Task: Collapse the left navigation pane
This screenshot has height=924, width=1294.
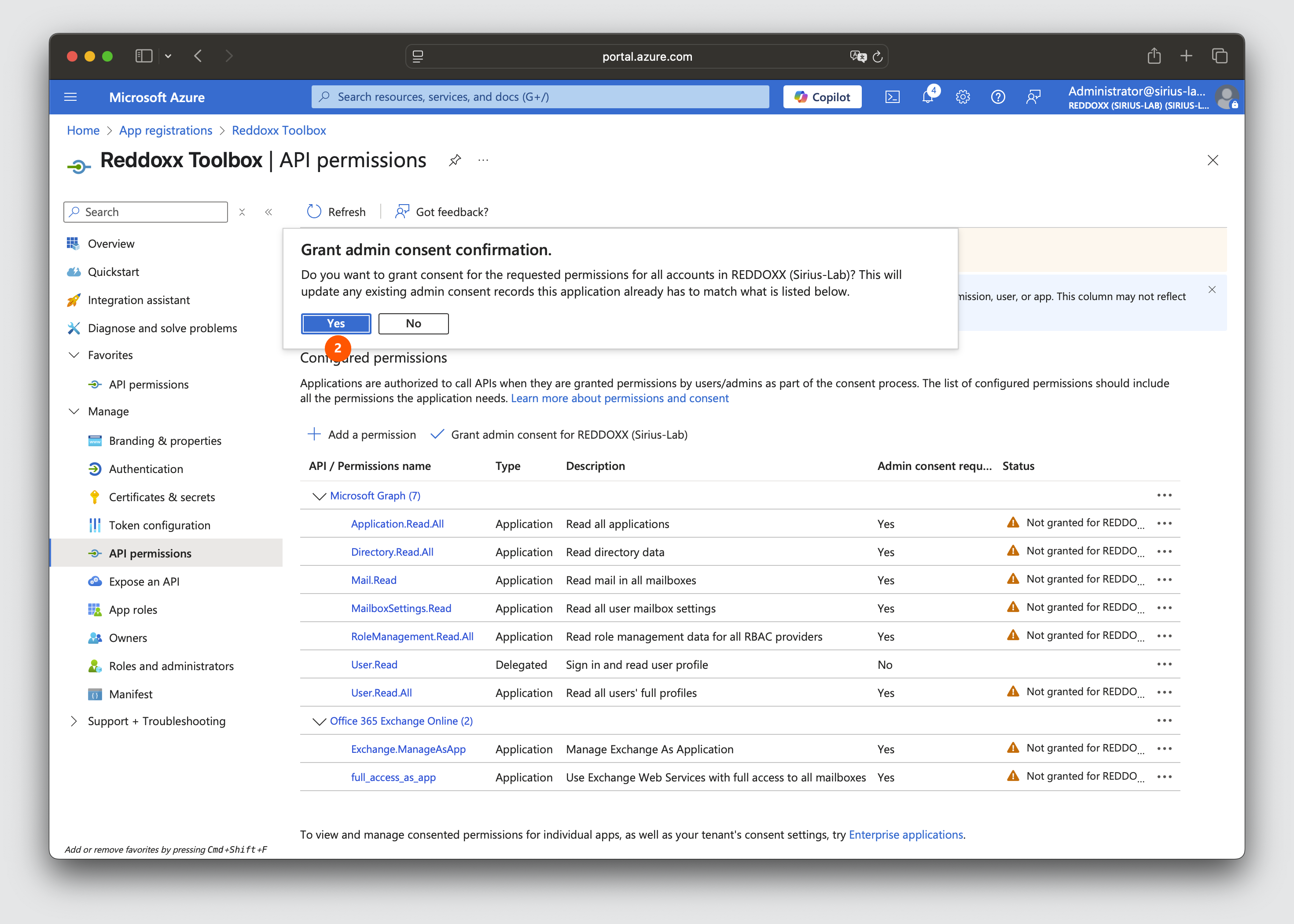Action: (268, 212)
